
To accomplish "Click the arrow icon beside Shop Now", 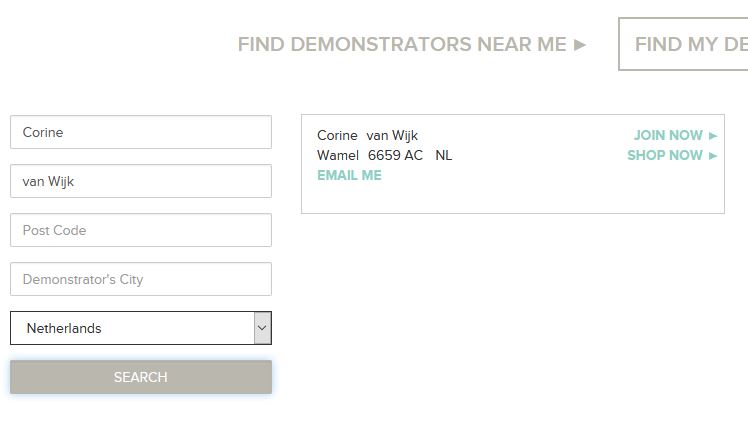I will click(713, 156).
